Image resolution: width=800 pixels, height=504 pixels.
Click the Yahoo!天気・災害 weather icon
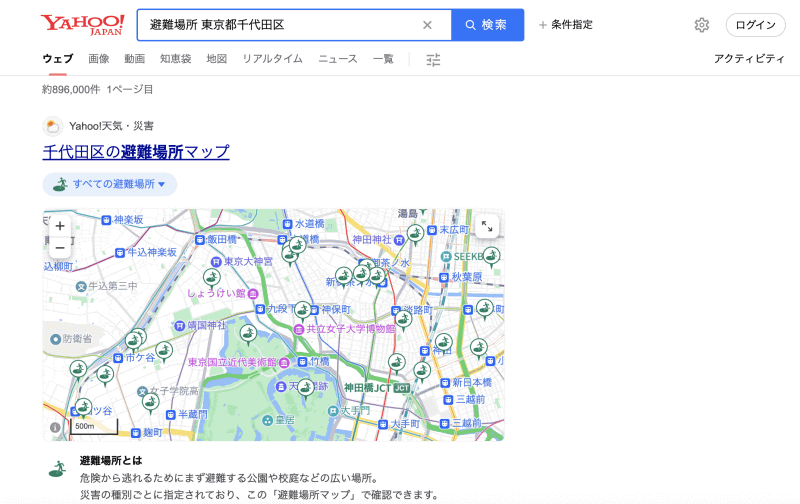pyautogui.click(x=53, y=126)
